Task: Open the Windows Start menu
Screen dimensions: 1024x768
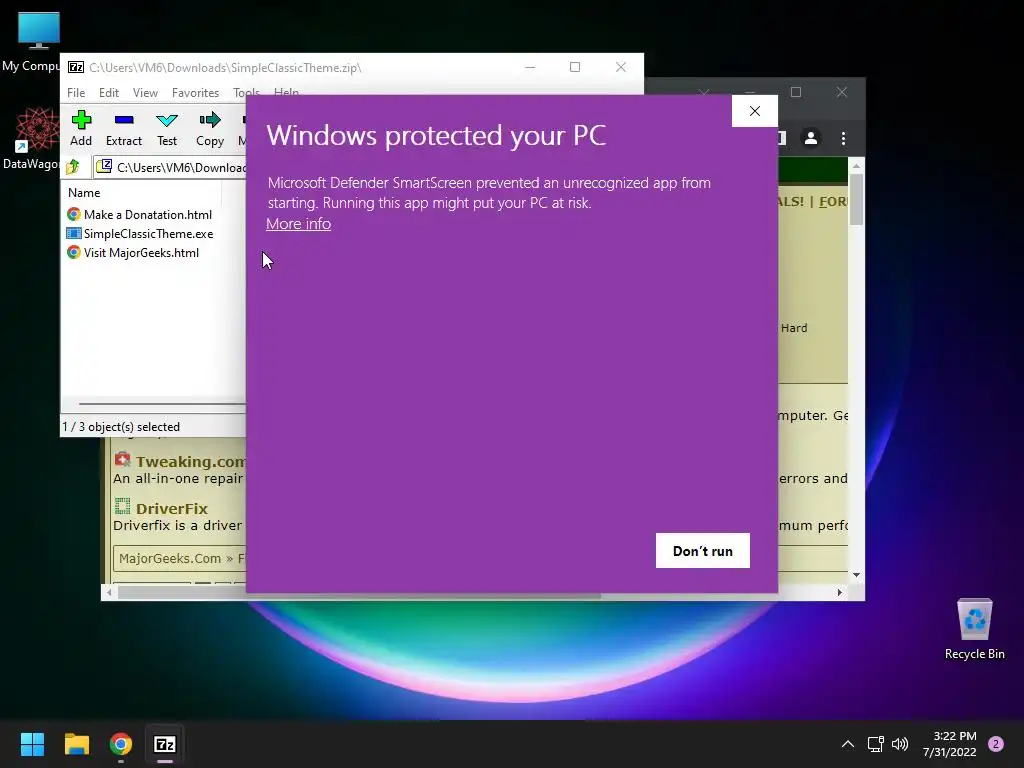Action: coord(32,744)
